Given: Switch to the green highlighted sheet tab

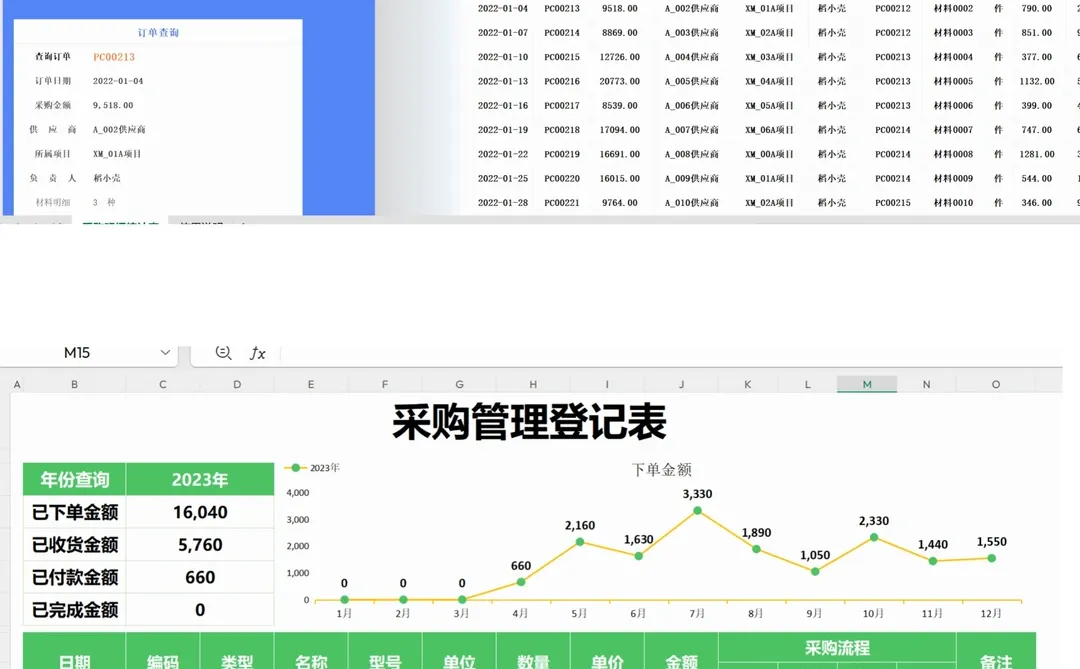Looking at the screenshot, I should click(x=120, y=224).
